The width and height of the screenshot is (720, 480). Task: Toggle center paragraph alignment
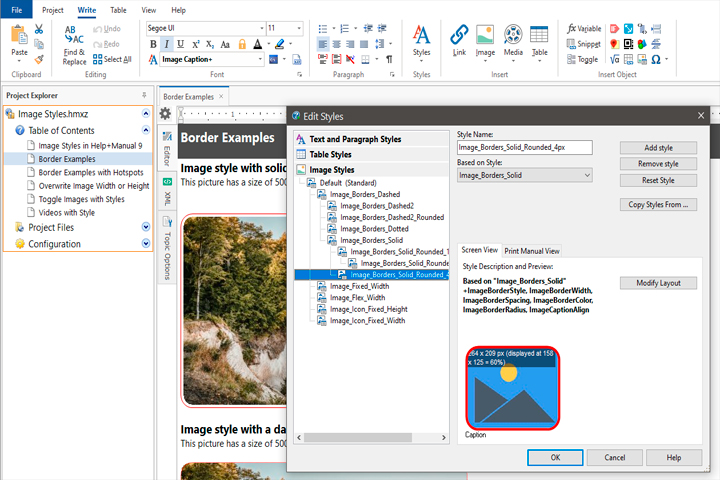coord(337,44)
